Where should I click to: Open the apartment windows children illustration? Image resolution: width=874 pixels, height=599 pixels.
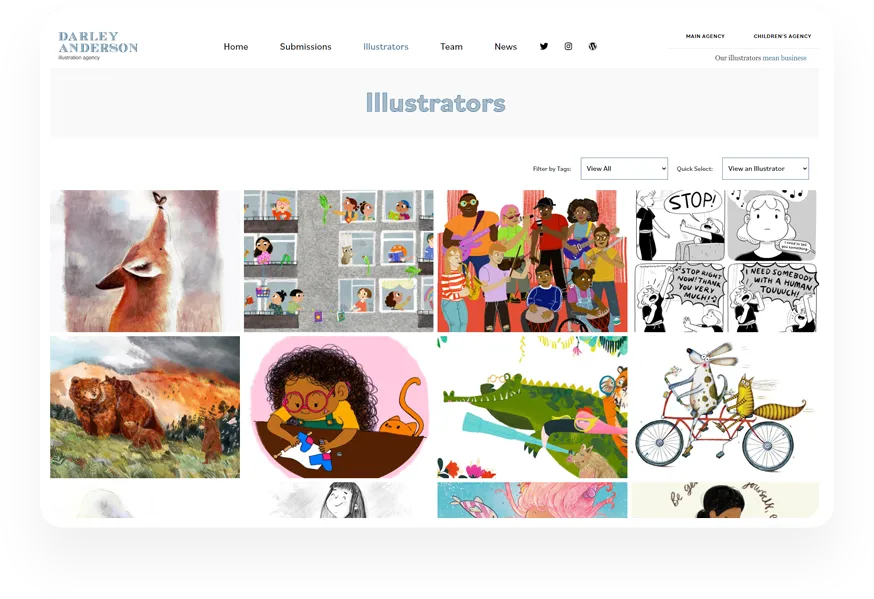coord(338,261)
